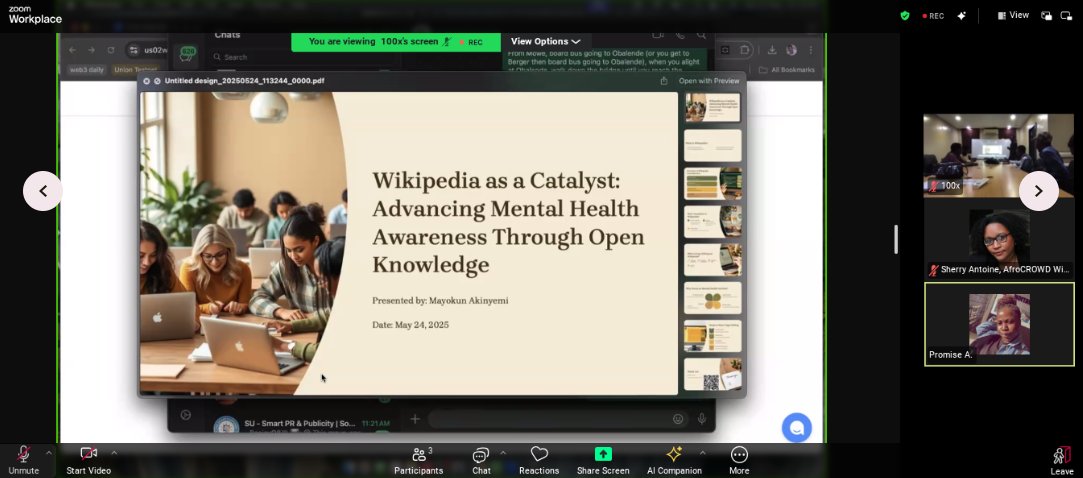Select 100x participant video tile
The image size is (1083, 478).
(x=999, y=155)
